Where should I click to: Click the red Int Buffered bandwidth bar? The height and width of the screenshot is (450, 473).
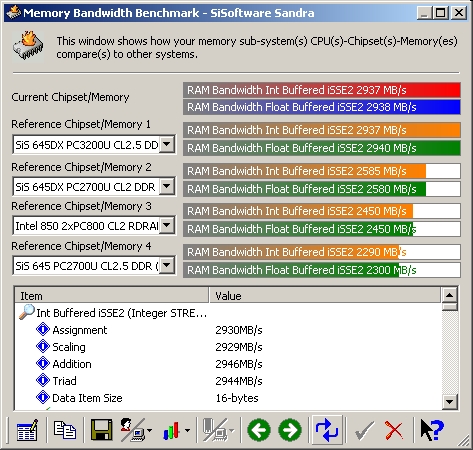coord(322,90)
